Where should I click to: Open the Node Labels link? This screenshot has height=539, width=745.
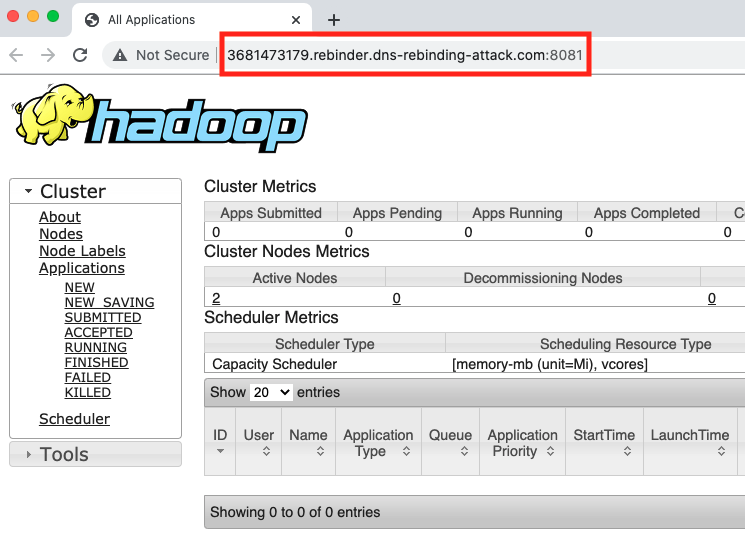[82, 251]
